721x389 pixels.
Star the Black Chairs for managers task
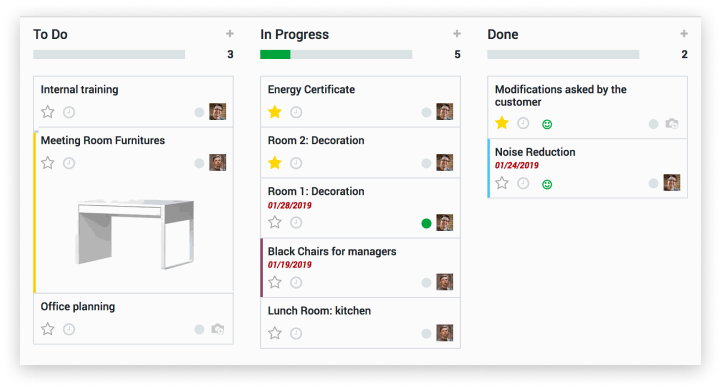tap(275, 282)
